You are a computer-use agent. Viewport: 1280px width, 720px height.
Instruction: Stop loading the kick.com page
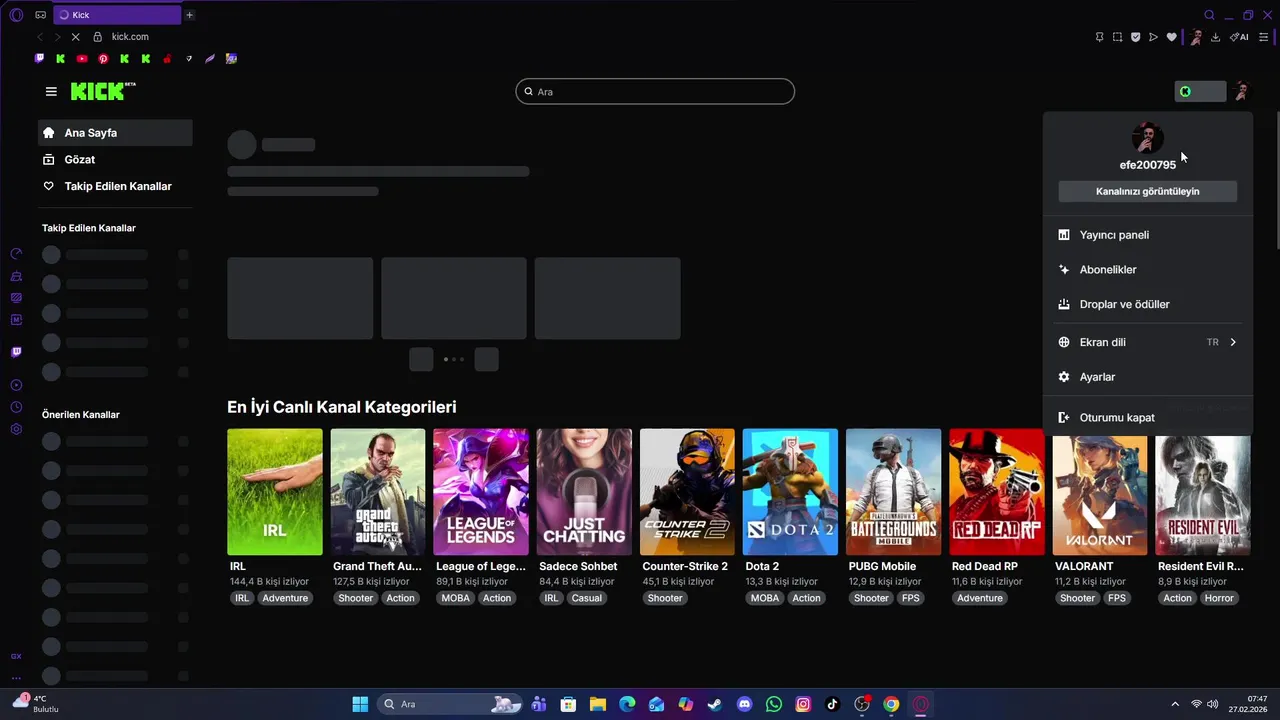pyautogui.click(x=75, y=37)
